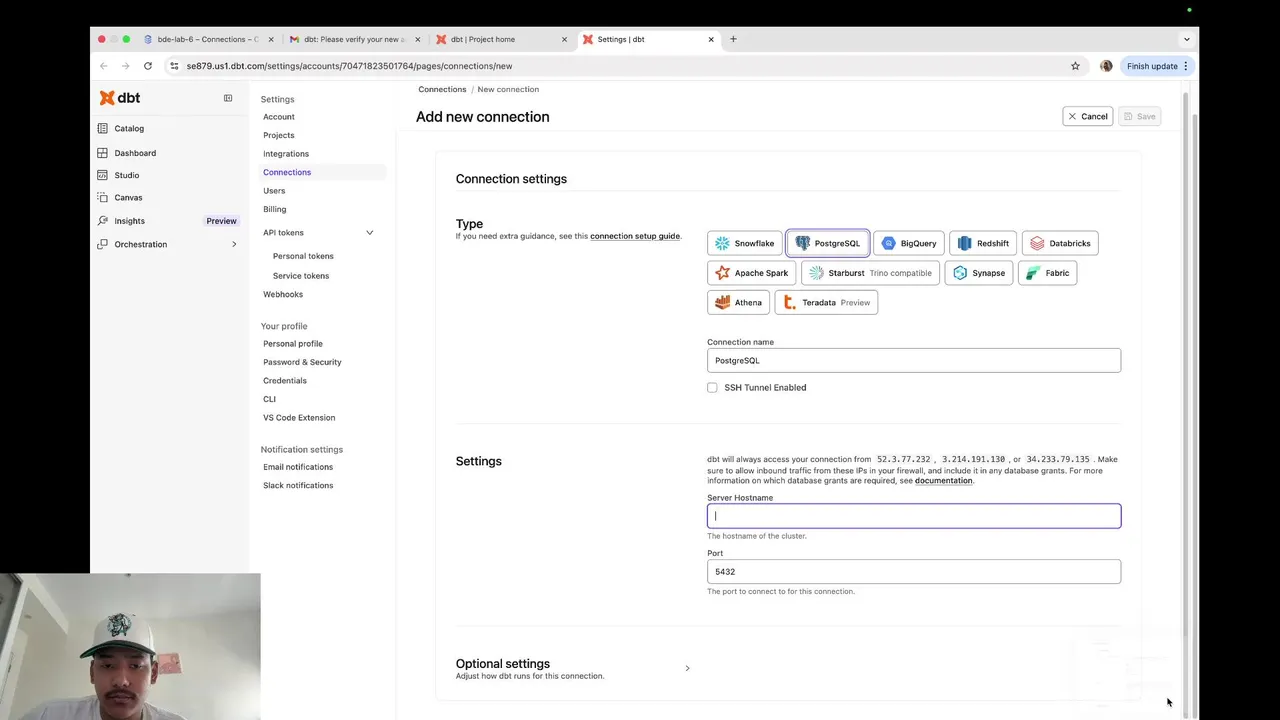
Task: Select Redshift connection type
Action: pyautogui.click(x=983, y=243)
